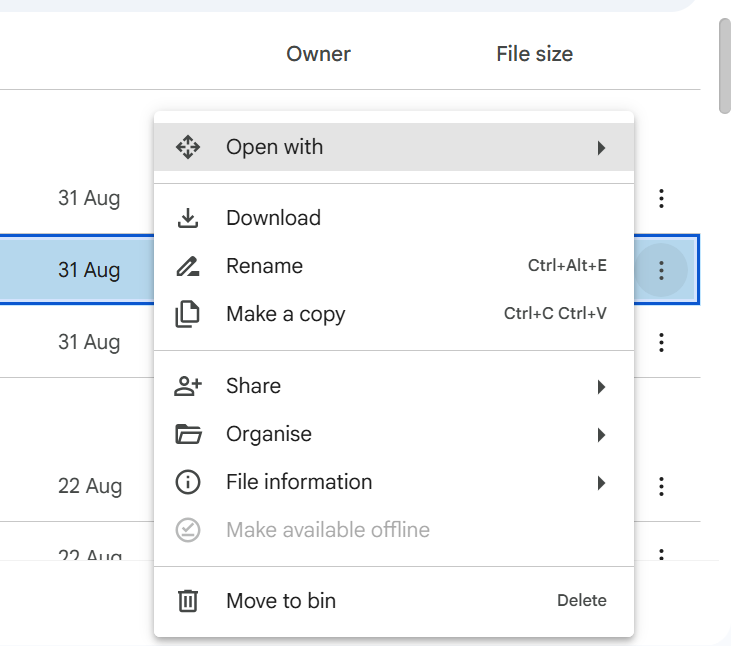Click the Organise folder icon
Screen dimensions: 731x646
(x=187, y=434)
